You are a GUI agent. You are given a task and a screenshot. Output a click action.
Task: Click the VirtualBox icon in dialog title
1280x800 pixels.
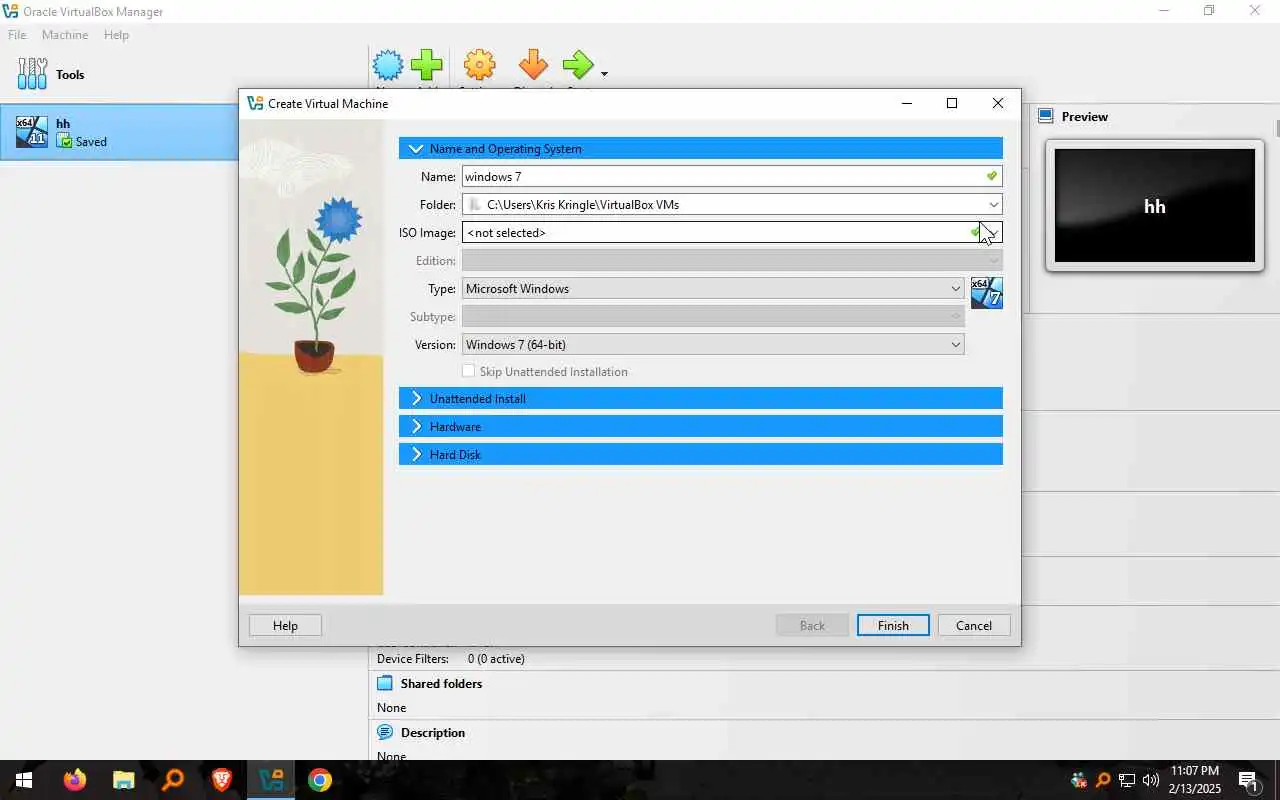coord(255,104)
